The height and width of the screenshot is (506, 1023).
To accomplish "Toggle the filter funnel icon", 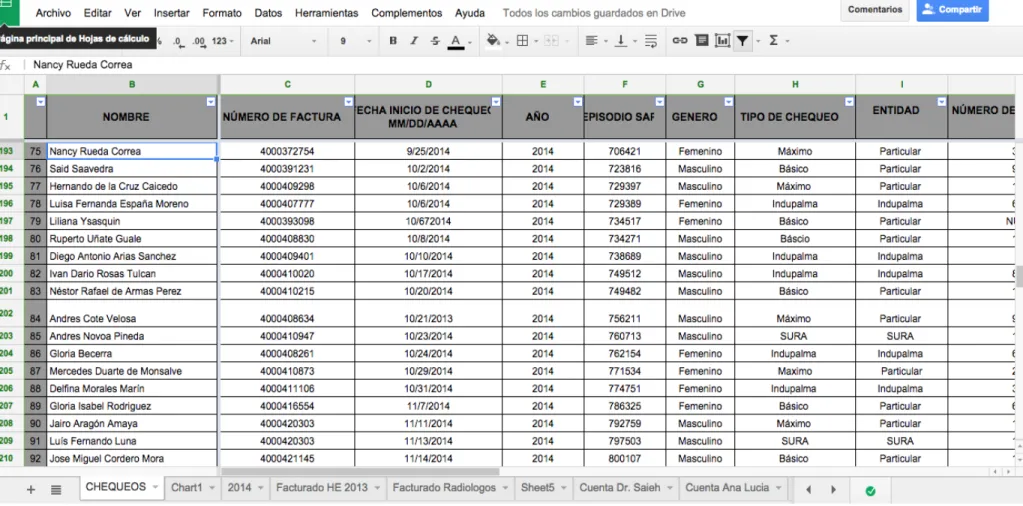I will click(x=742, y=40).
